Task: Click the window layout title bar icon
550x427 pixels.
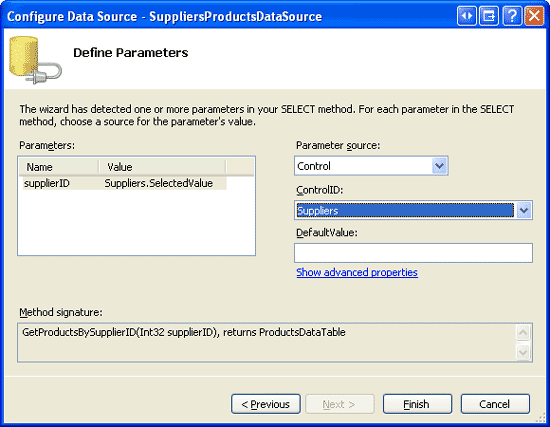Action: click(x=489, y=16)
